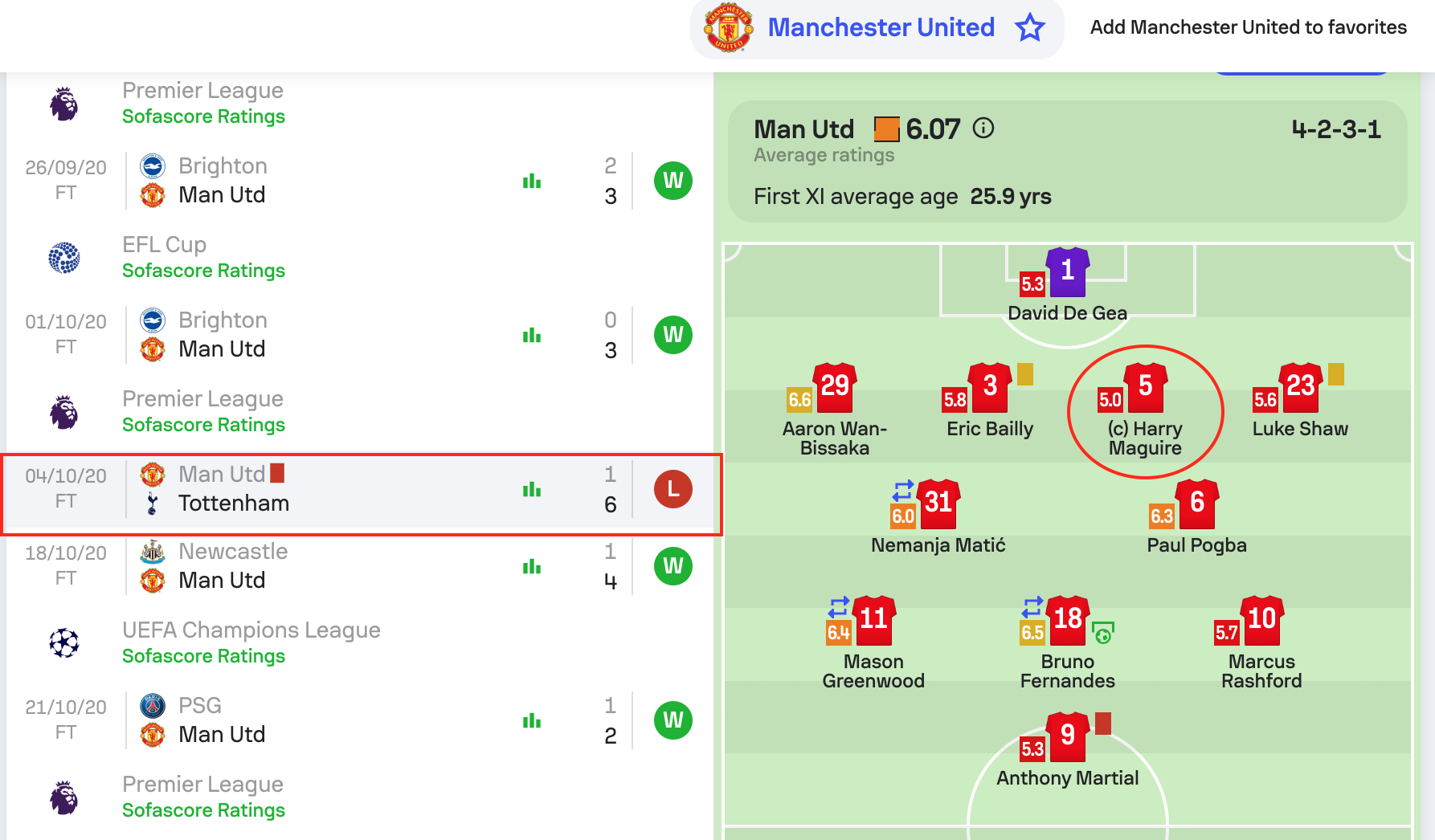Screen dimensions: 1435x840
Task: Open Sofascore Ratings link under EFL Cup
Action: click(x=203, y=271)
